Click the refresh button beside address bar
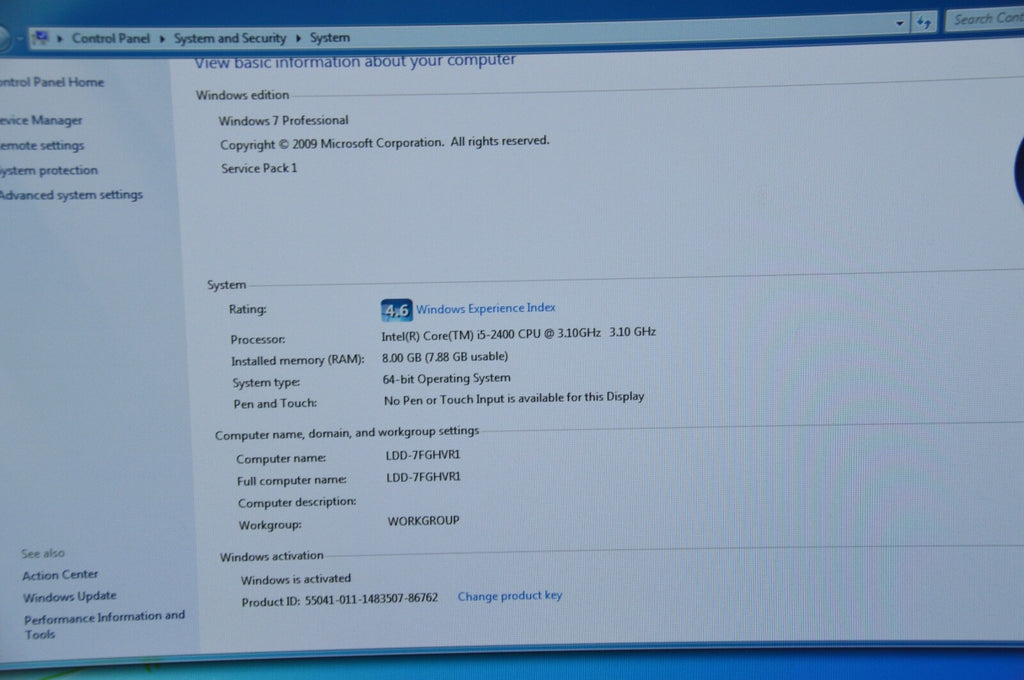The height and width of the screenshot is (680, 1024). (923, 22)
